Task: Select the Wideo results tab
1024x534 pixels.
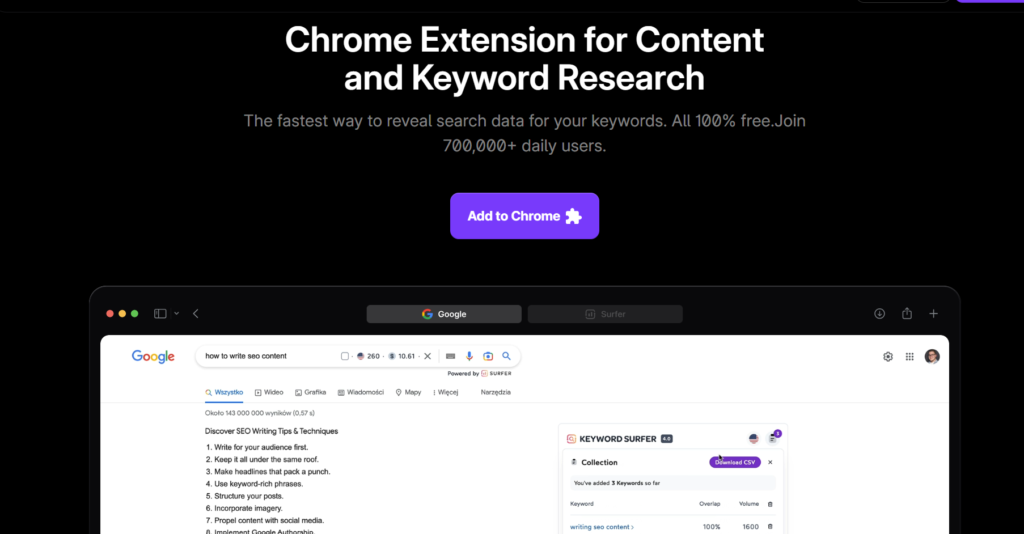Action: tap(269, 392)
